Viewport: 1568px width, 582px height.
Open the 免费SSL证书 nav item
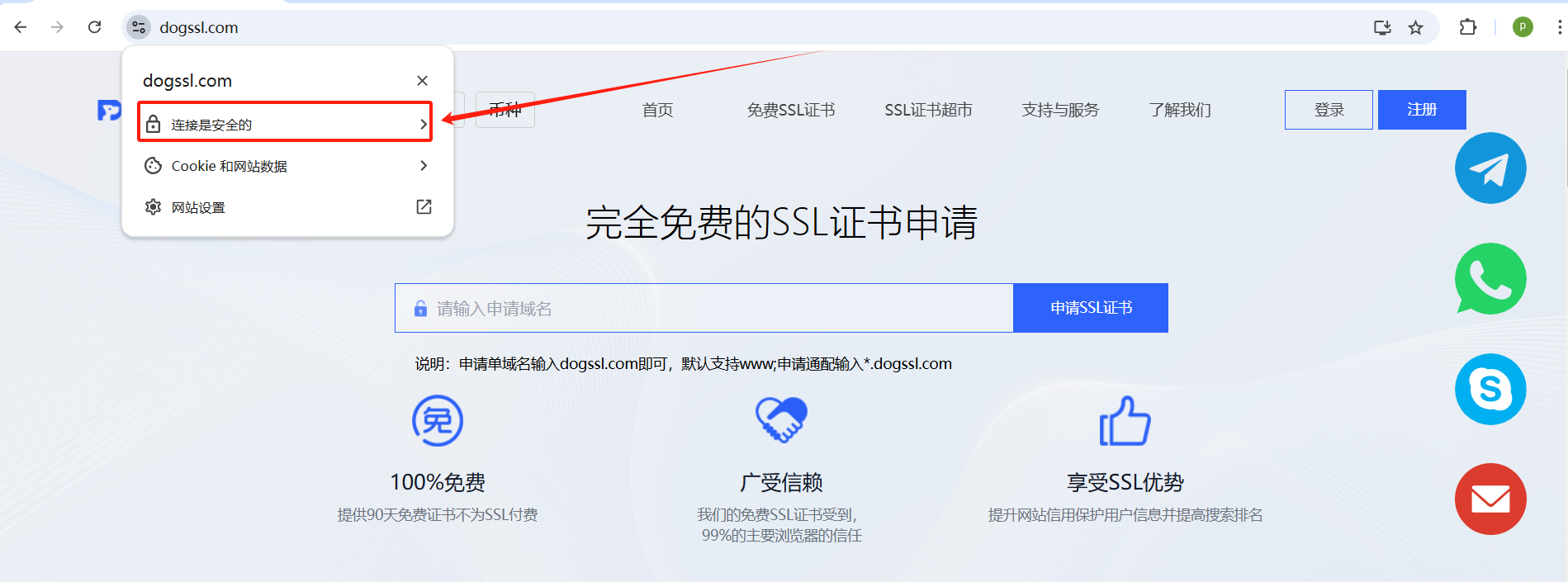pos(791,110)
